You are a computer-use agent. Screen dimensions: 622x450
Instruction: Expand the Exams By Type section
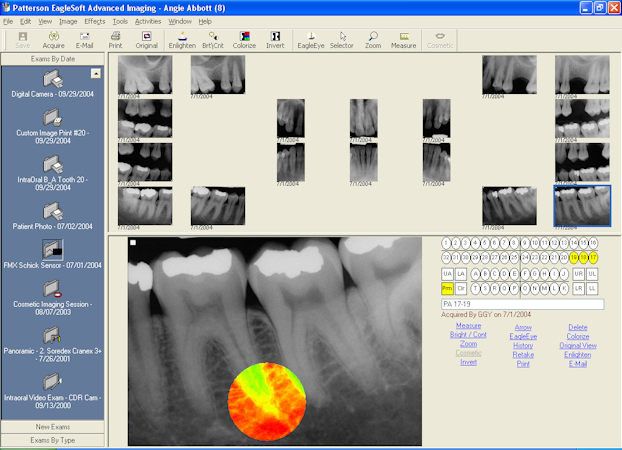(53, 440)
